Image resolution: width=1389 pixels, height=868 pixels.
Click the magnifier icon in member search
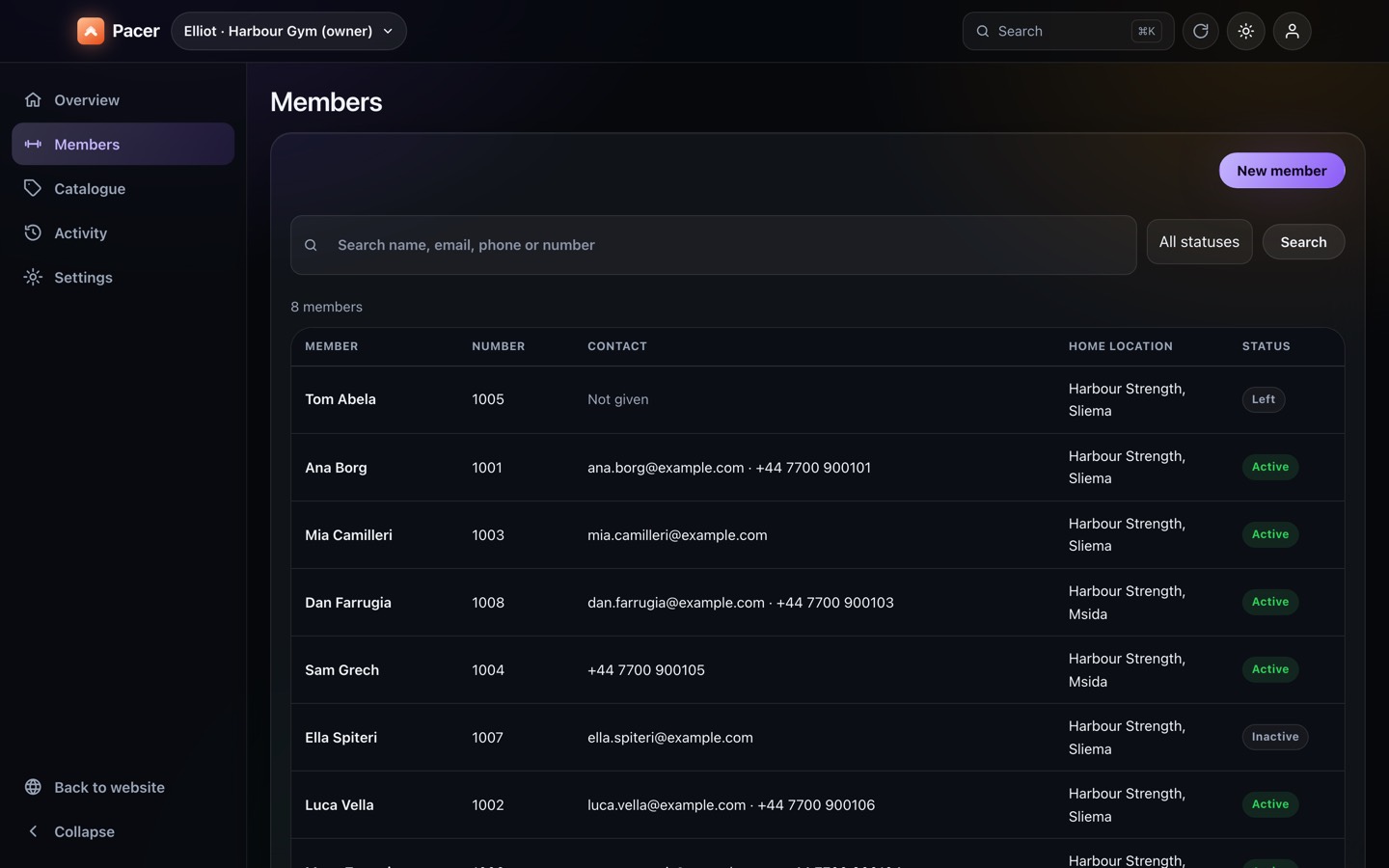311,245
